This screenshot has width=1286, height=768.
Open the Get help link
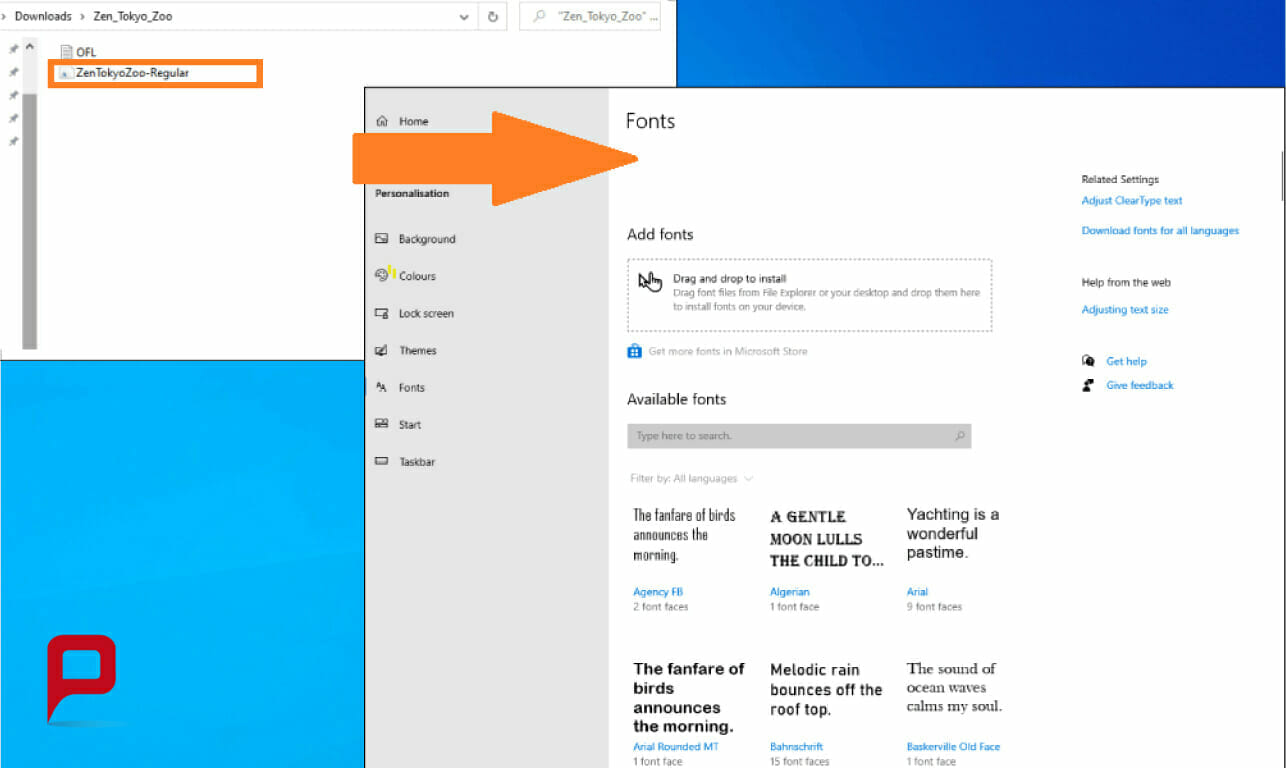coord(1126,361)
